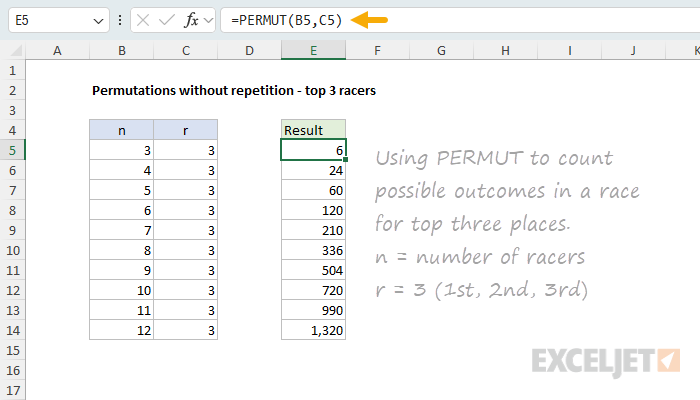Image resolution: width=700 pixels, height=400 pixels.
Task: Click the 'r' header cell
Action: point(186,130)
